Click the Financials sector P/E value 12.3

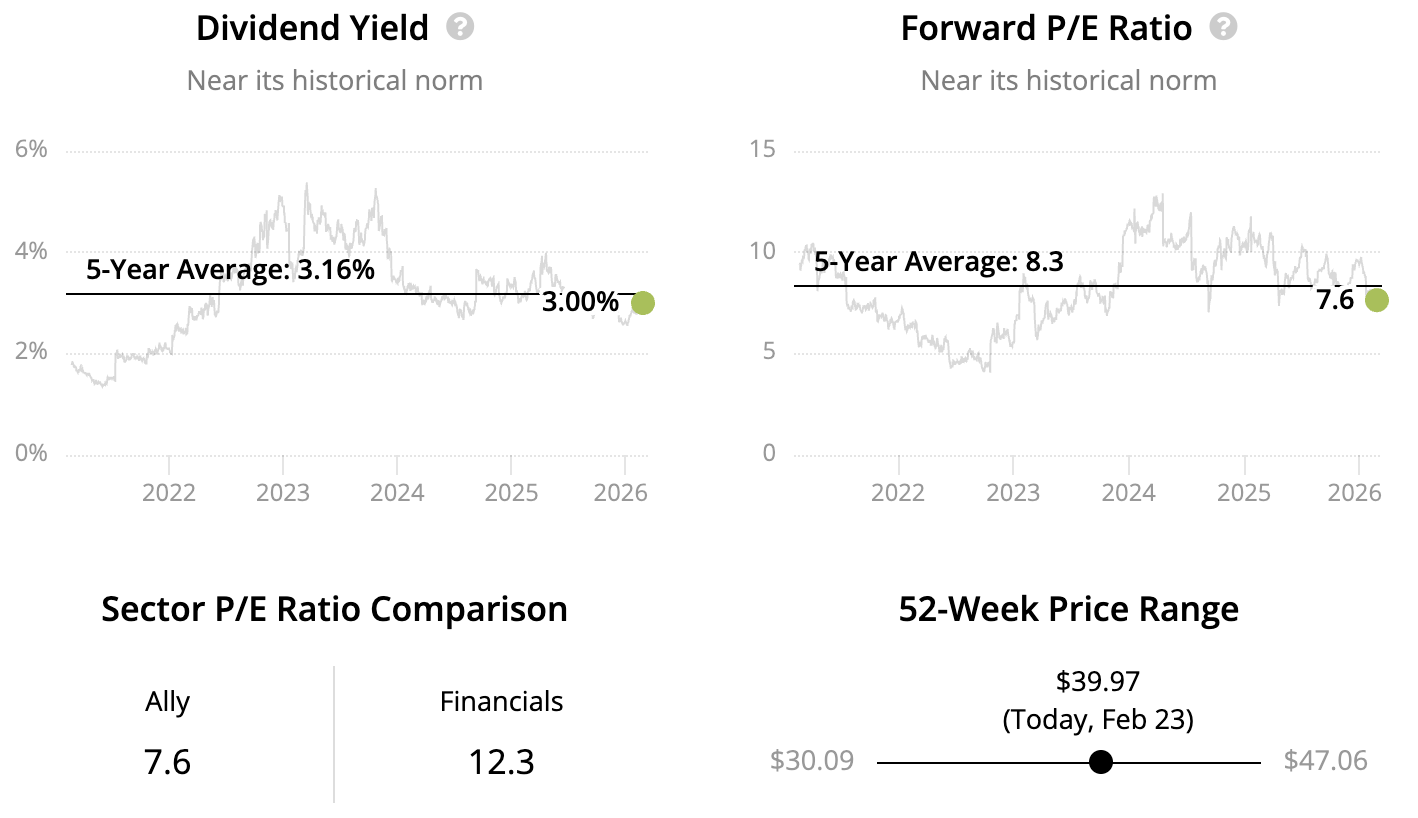click(x=501, y=763)
